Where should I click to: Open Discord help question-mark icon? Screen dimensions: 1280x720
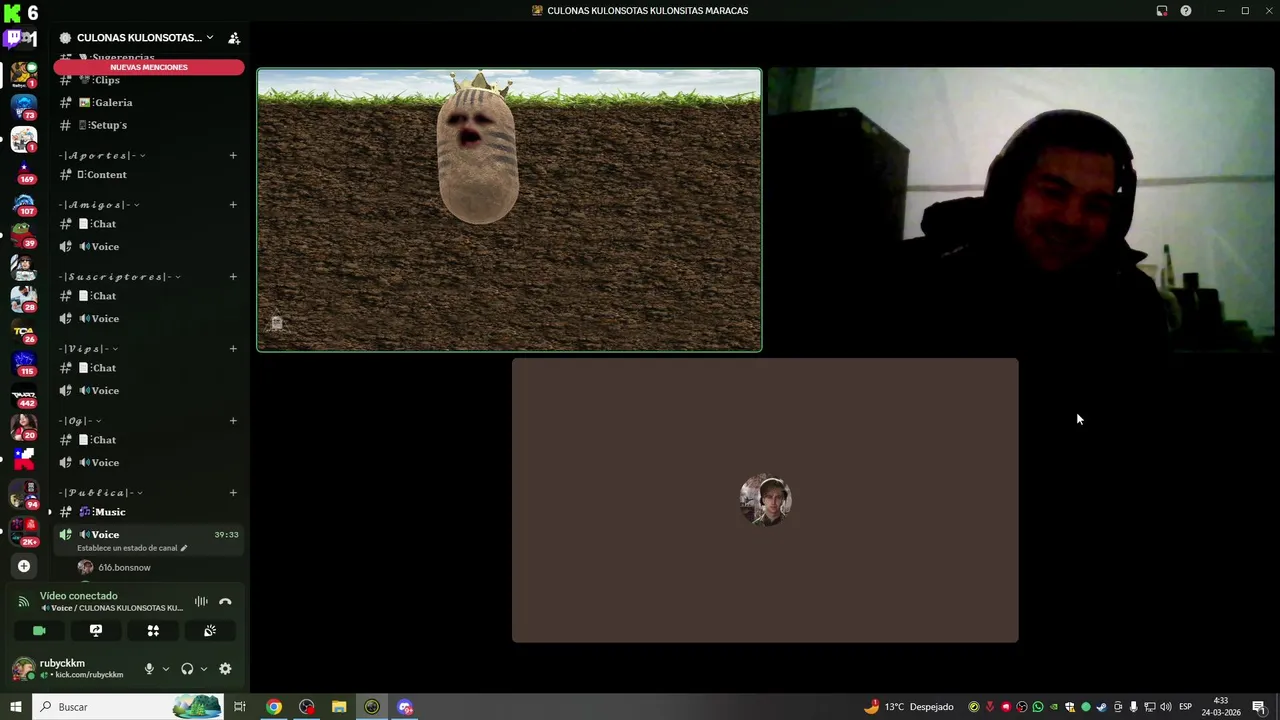[1186, 11]
